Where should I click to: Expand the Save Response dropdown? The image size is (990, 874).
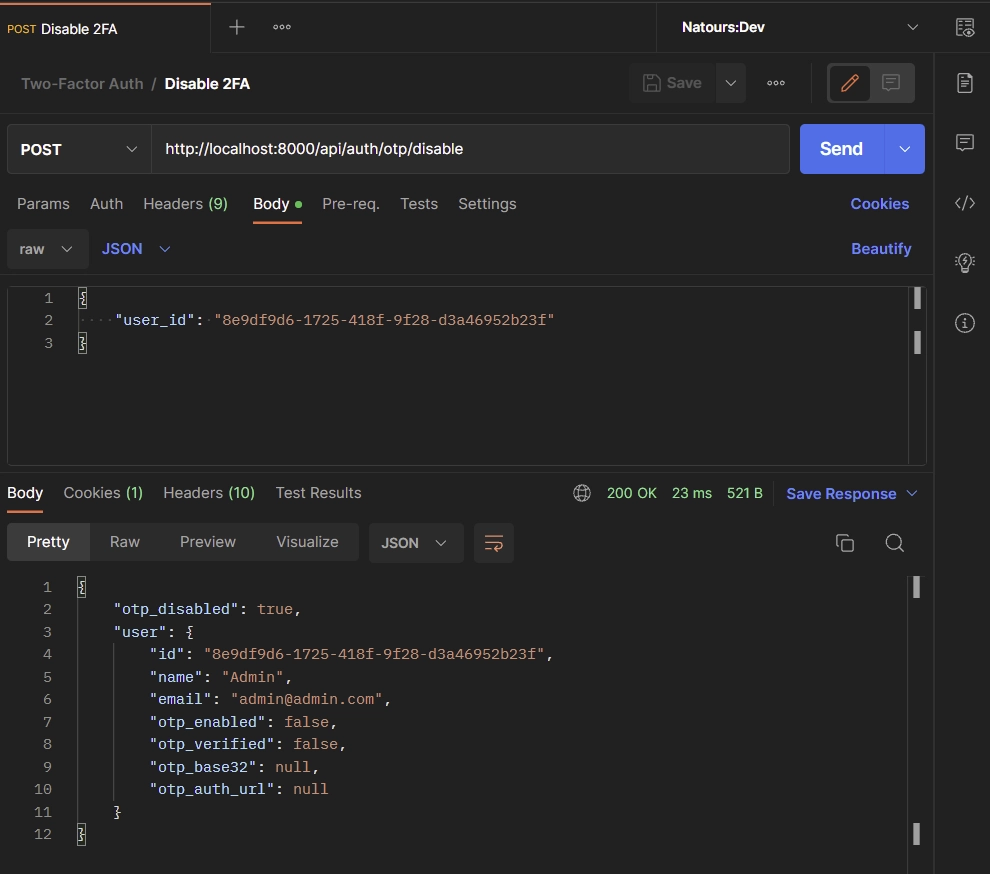point(912,493)
